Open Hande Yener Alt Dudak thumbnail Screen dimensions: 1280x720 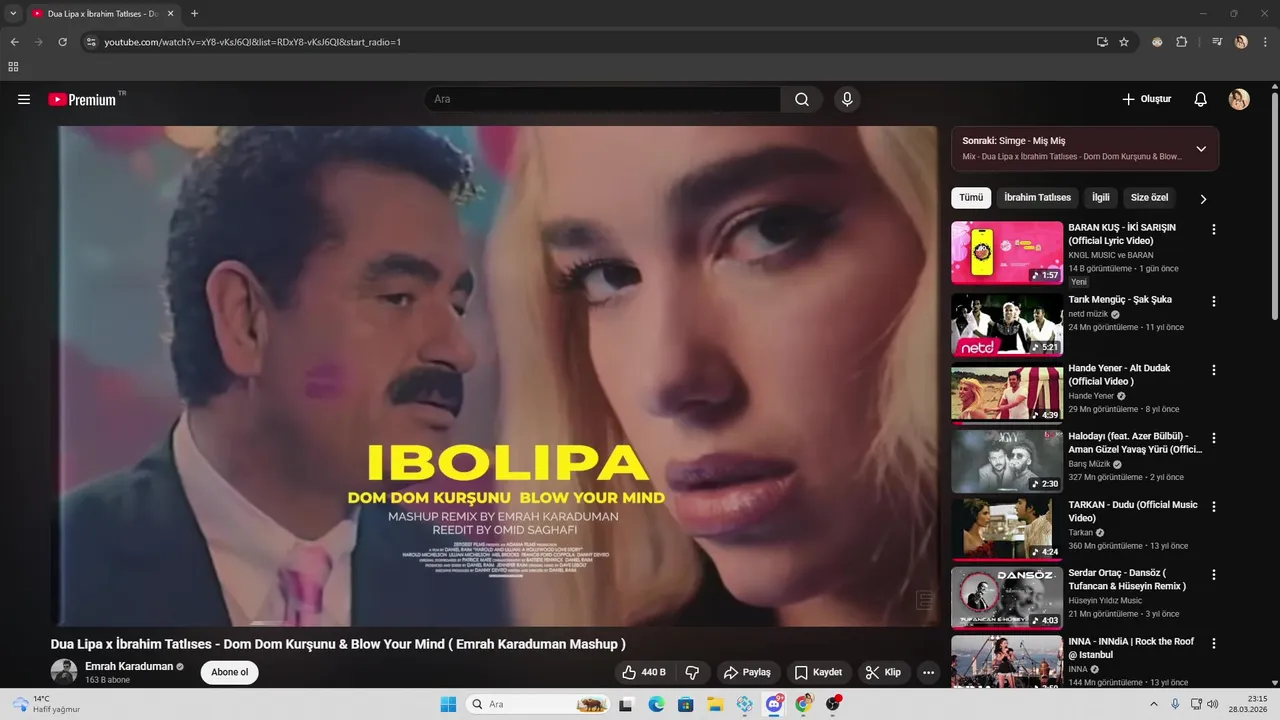coord(1007,394)
